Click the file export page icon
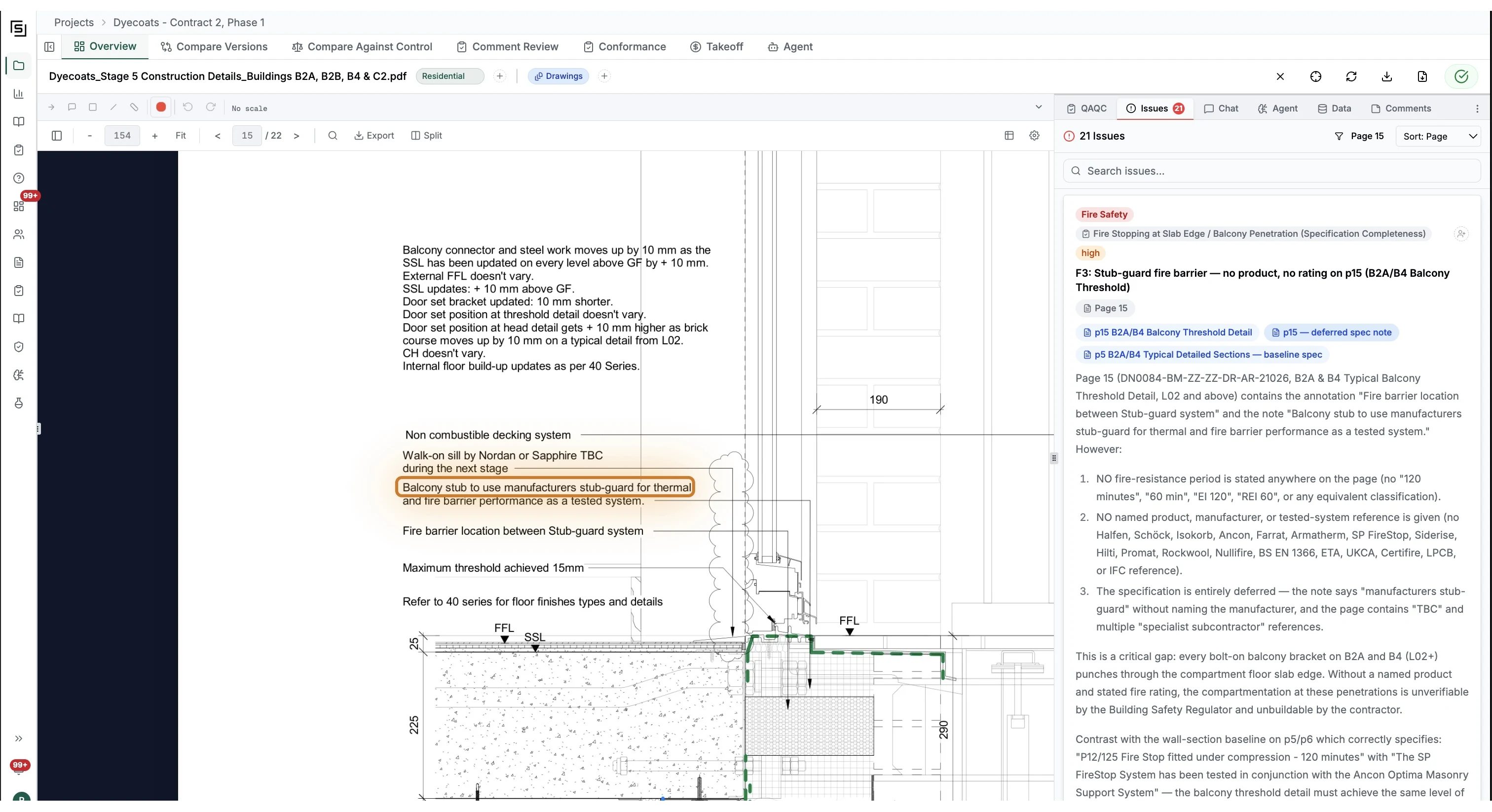The height and width of the screenshot is (812, 1492). click(1422, 76)
